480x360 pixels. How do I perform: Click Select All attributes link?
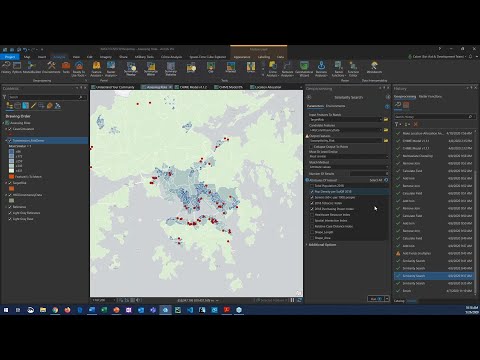[376, 180]
